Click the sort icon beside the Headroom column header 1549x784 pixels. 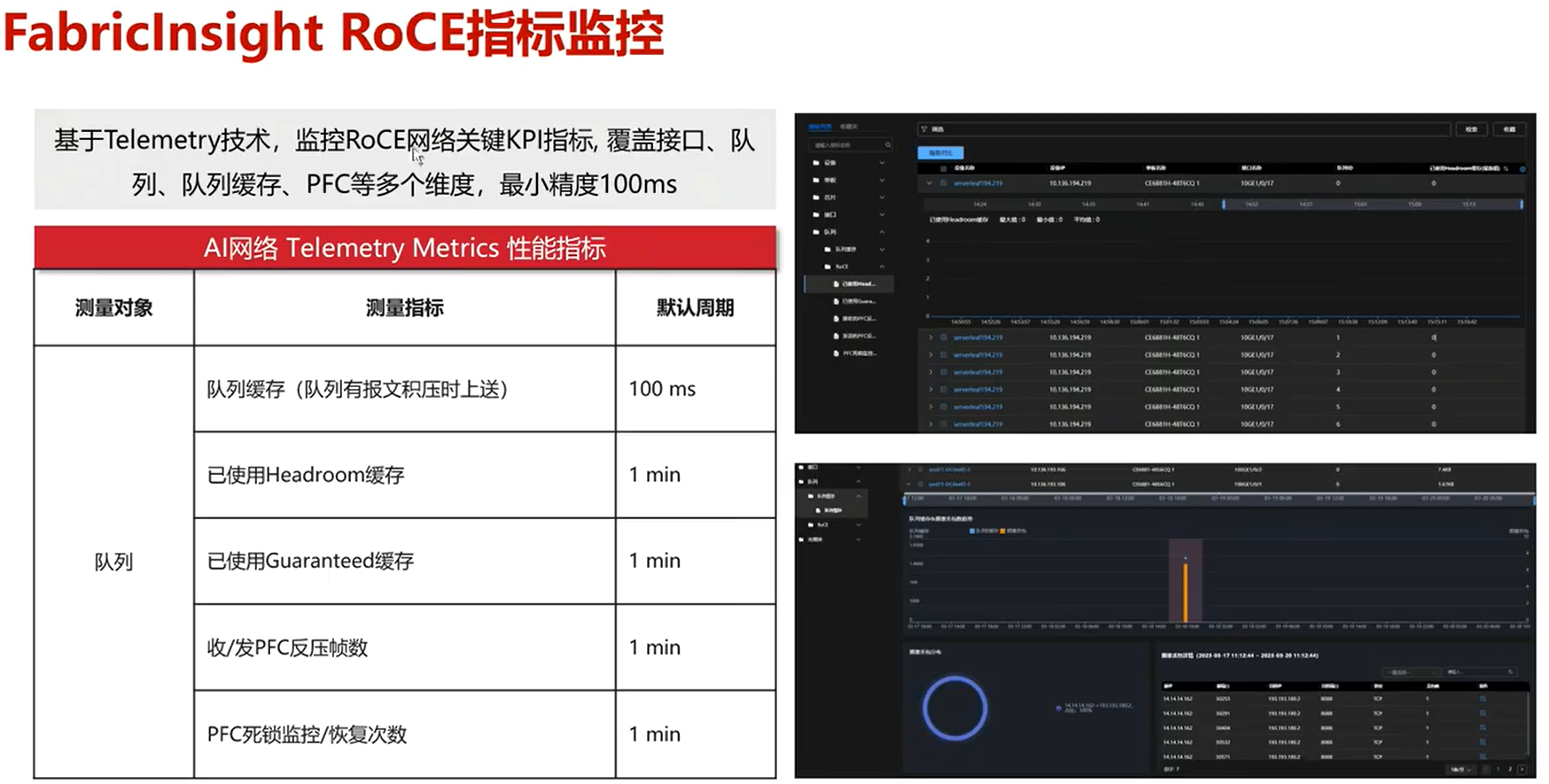[1506, 168]
